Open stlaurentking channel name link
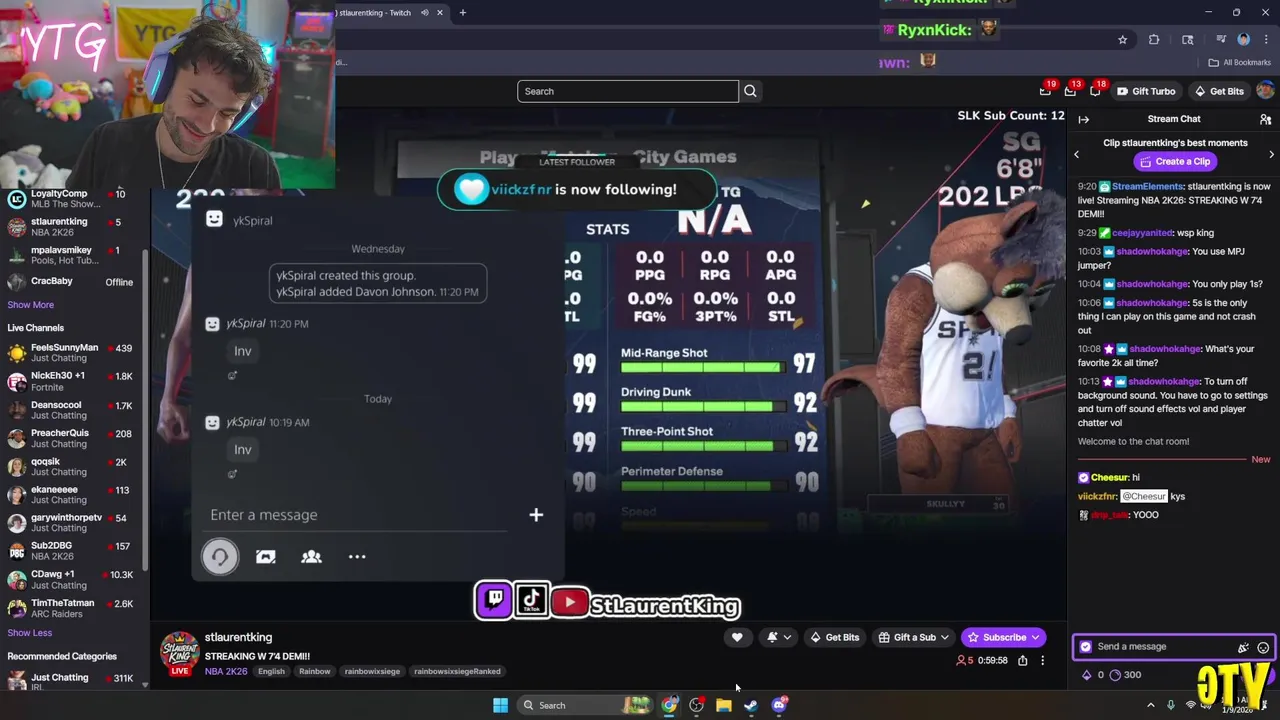 pyautogui.click(x=238, y=637)
